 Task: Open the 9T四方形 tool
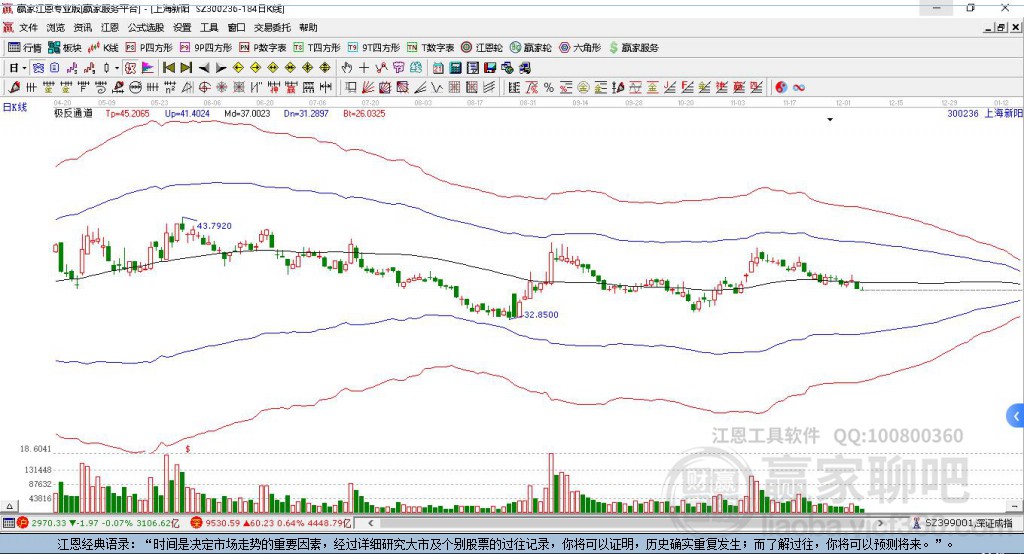pyautogui.click(x=374, y=48)
